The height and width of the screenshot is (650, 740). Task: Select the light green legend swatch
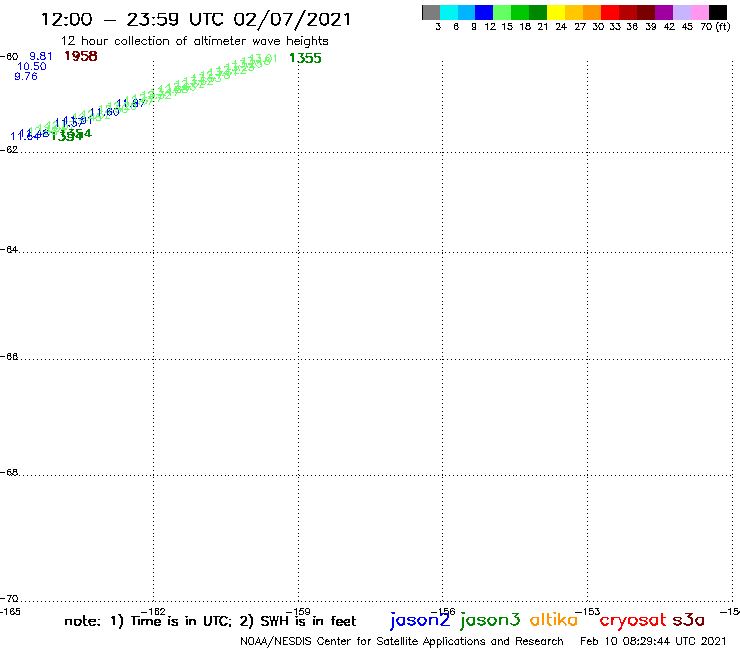click(x=502, y=12)
